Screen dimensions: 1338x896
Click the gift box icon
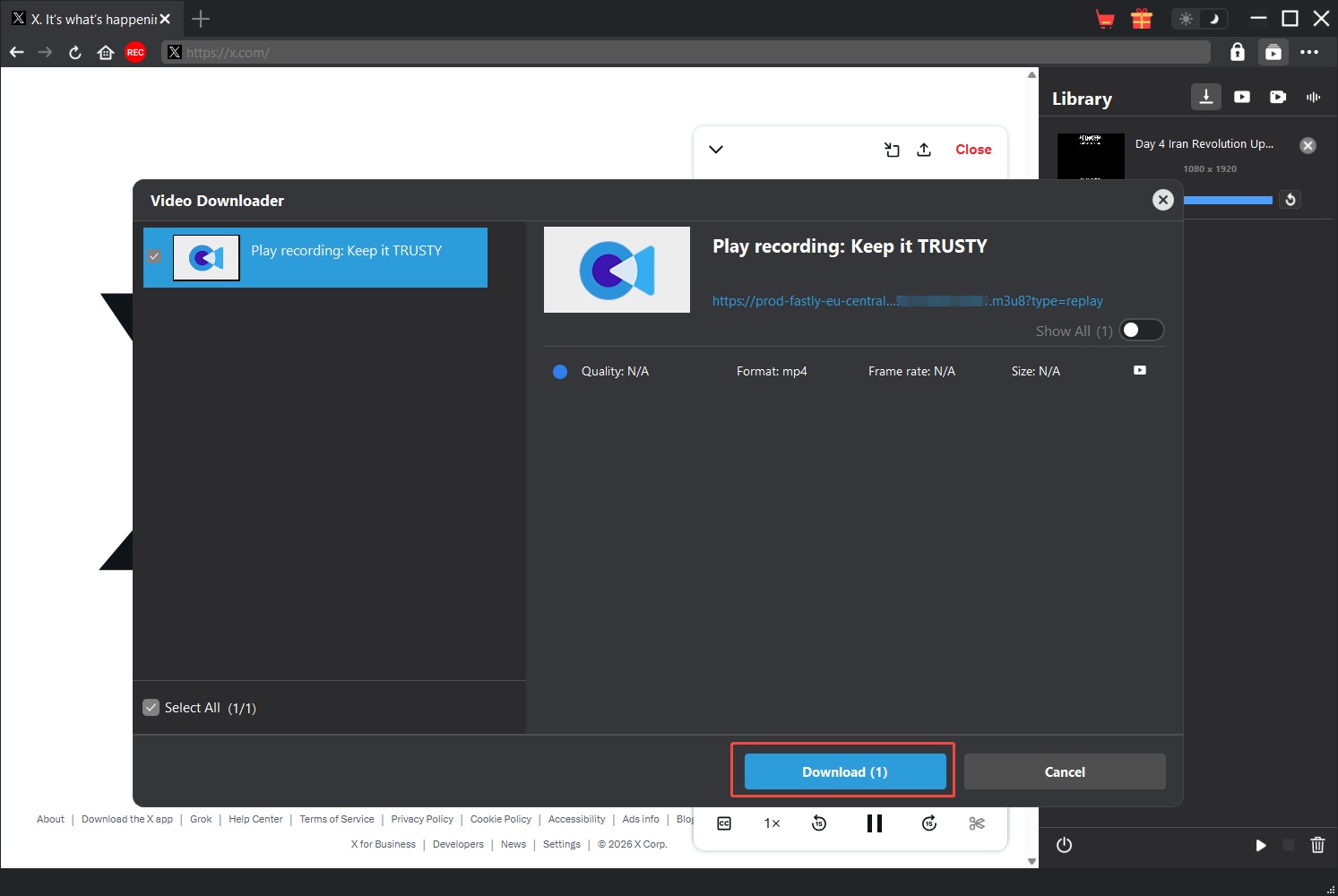(1141, 19)
